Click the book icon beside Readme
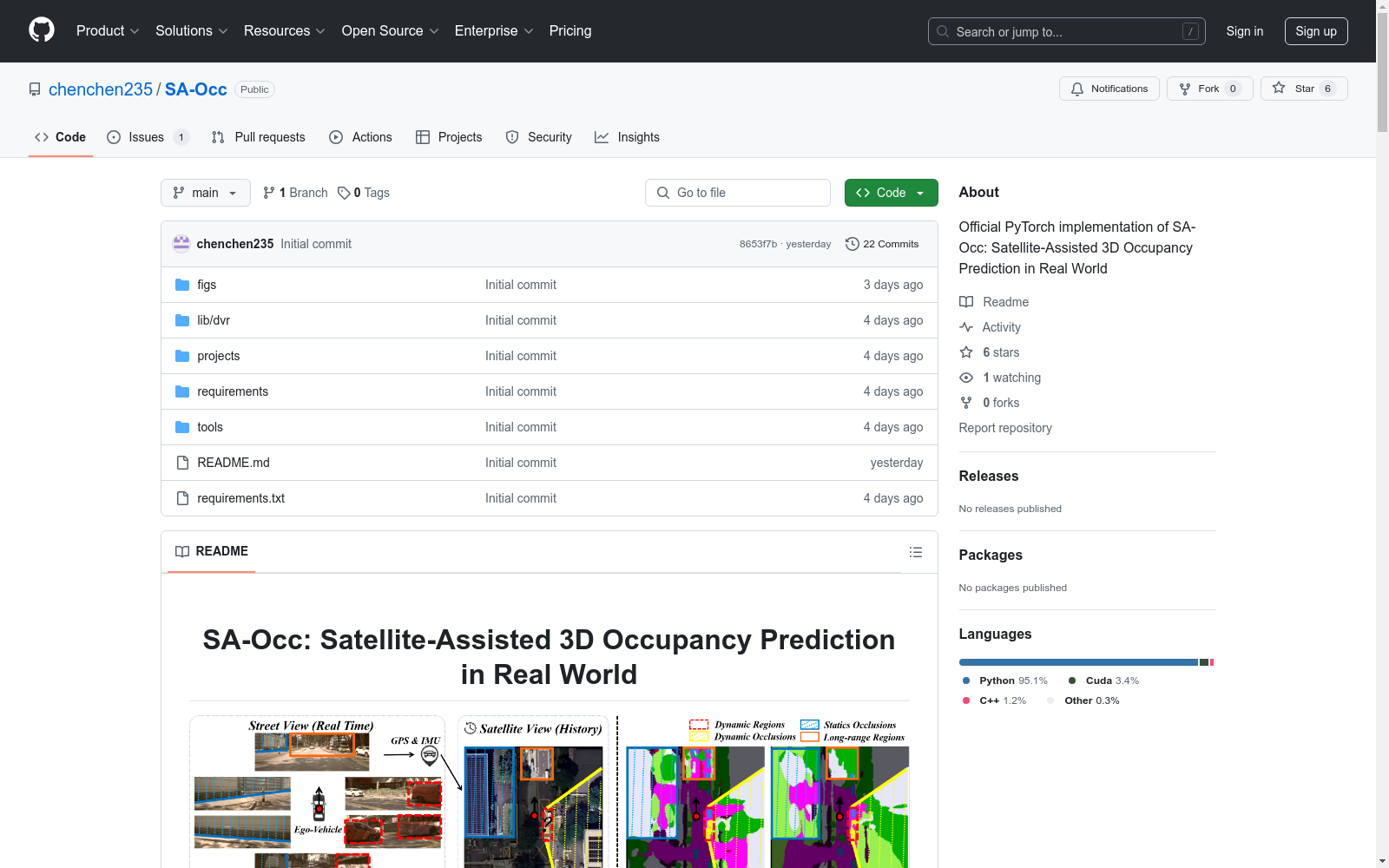This screenshot has height=868, width=1389. (x=966, y=302)
